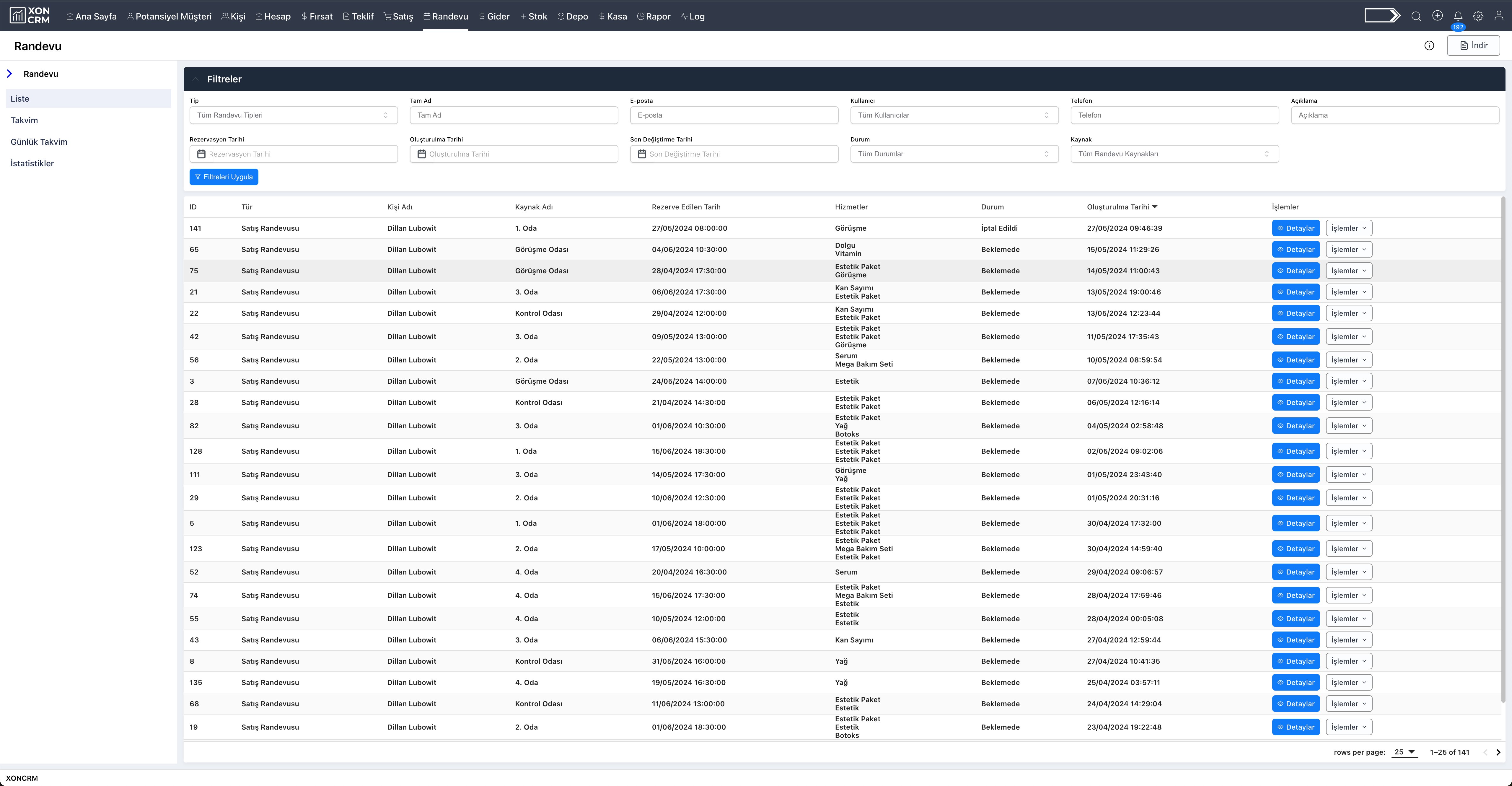Click the info circle icon beside İndir
1512x786 pixels.
1429,46
